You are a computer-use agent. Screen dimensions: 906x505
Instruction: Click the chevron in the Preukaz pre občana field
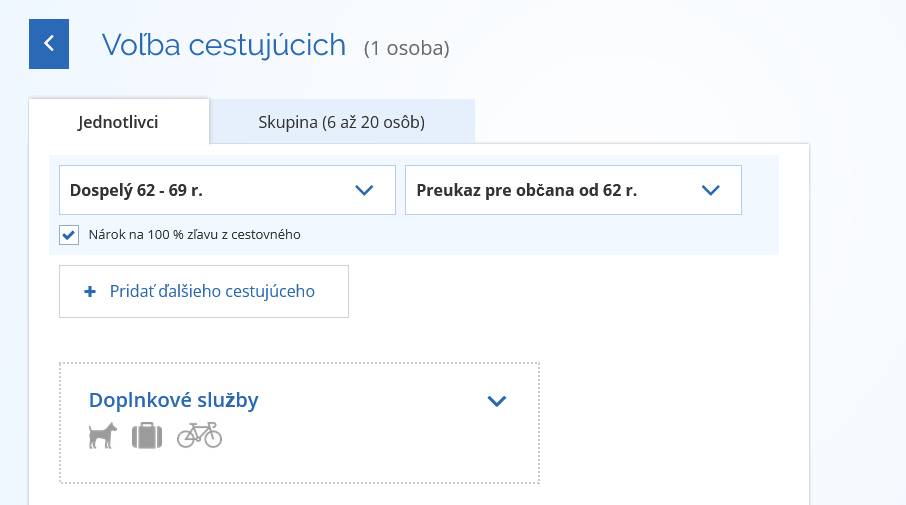pos(710,190)
